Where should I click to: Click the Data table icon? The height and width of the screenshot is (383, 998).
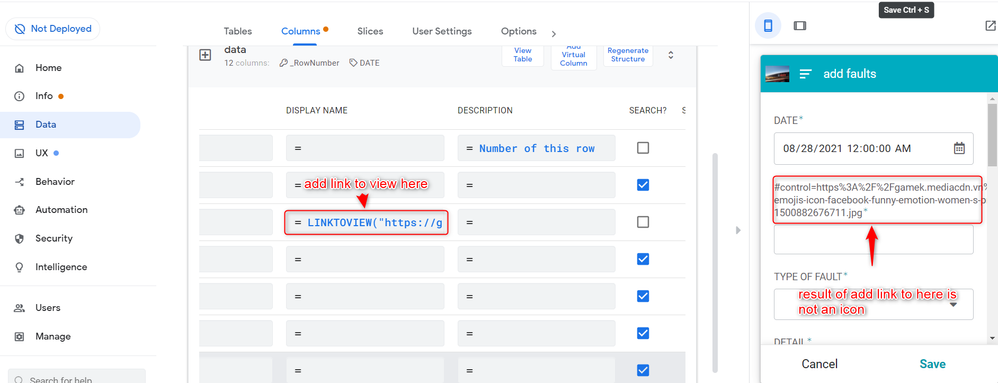point(19,125)
